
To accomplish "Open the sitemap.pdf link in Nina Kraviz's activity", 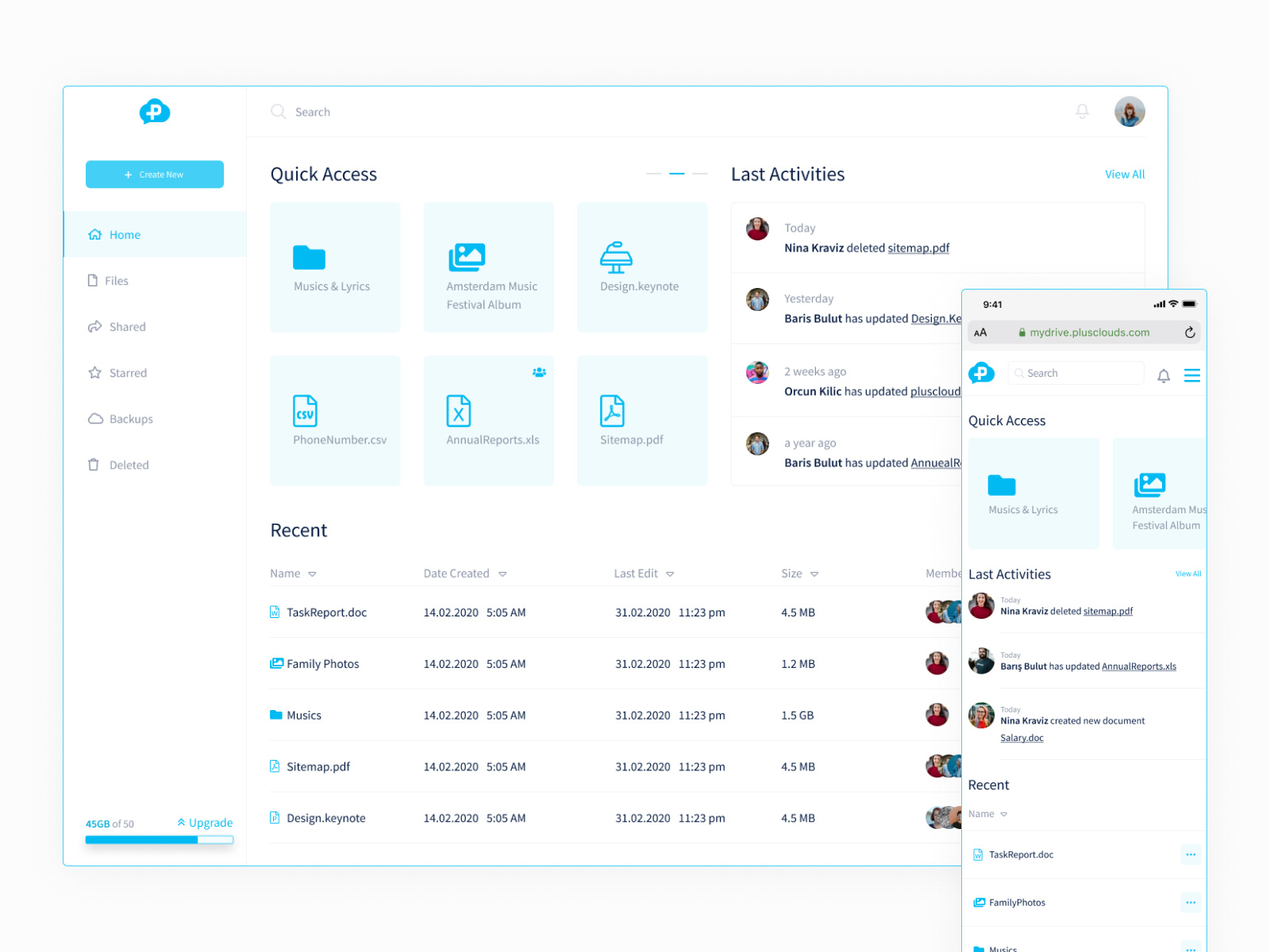I will click(x=918, y=248).
